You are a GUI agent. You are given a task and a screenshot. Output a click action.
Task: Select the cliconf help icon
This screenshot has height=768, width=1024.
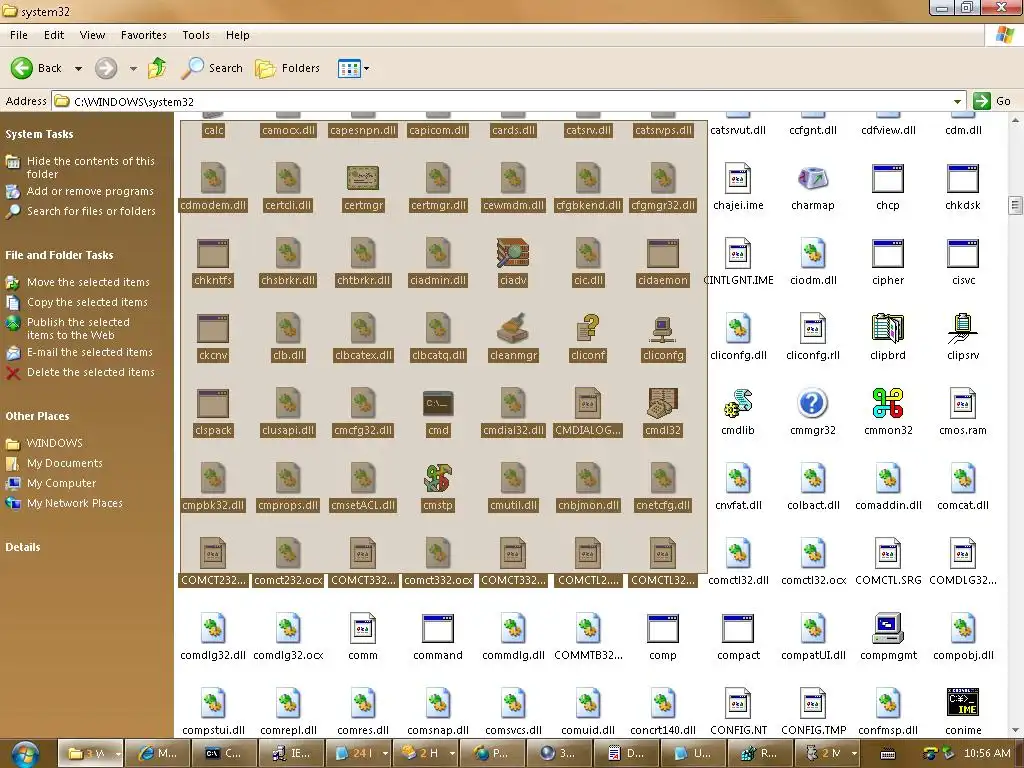point(588,328)
